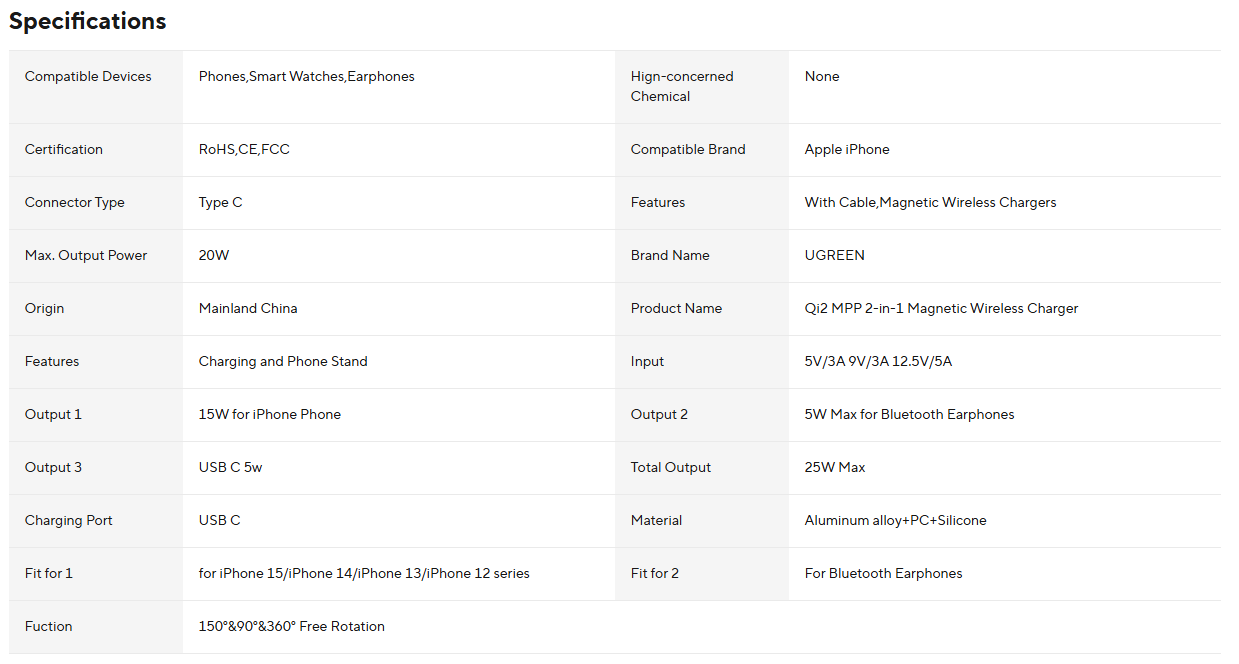Image resolution: width=1239 pixels, height=664 pixels.
Task: Select the 25W Max total output value
Action: [835, 467]
